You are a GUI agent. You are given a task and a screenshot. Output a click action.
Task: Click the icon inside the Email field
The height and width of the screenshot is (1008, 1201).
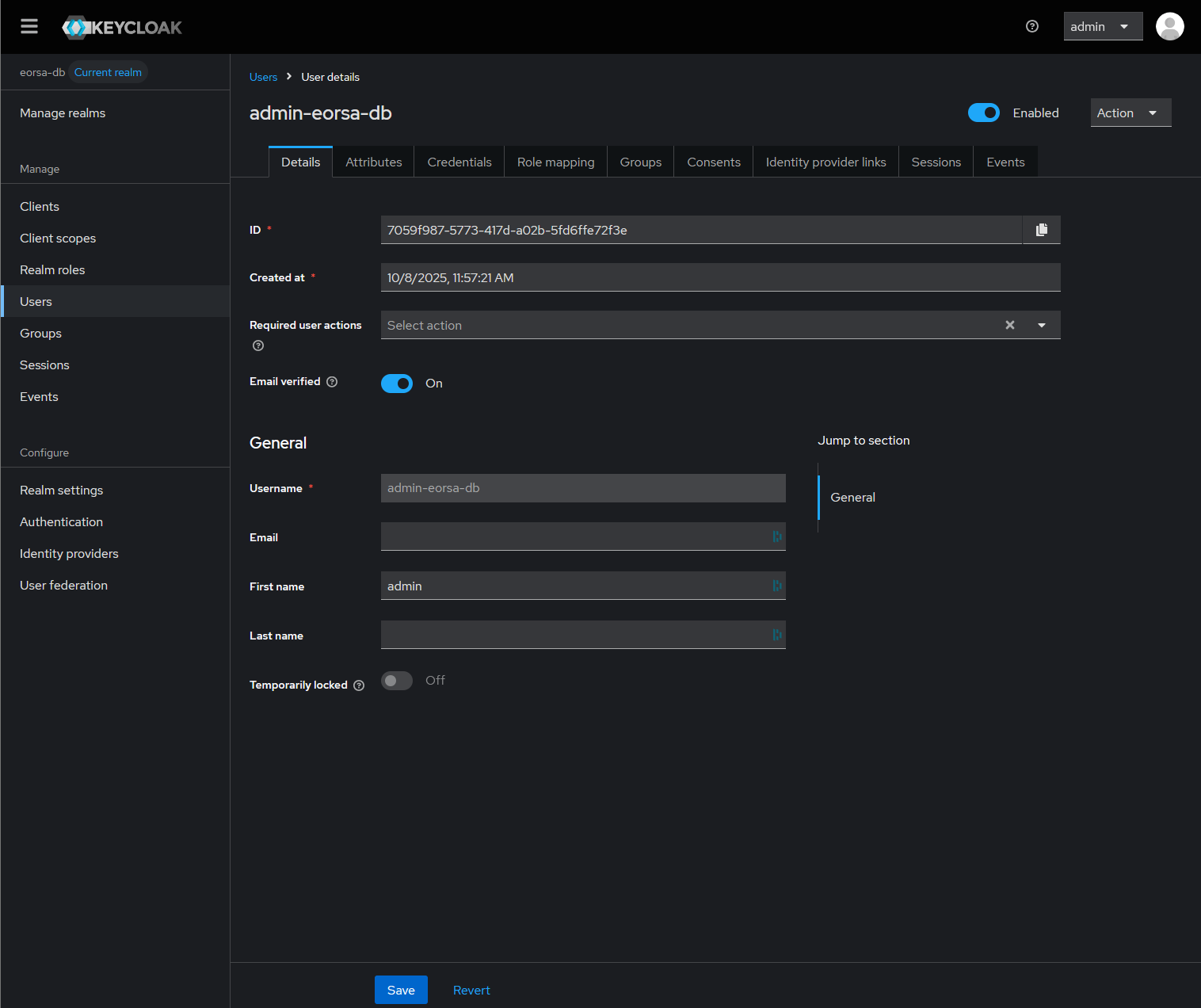coord(777,536)
